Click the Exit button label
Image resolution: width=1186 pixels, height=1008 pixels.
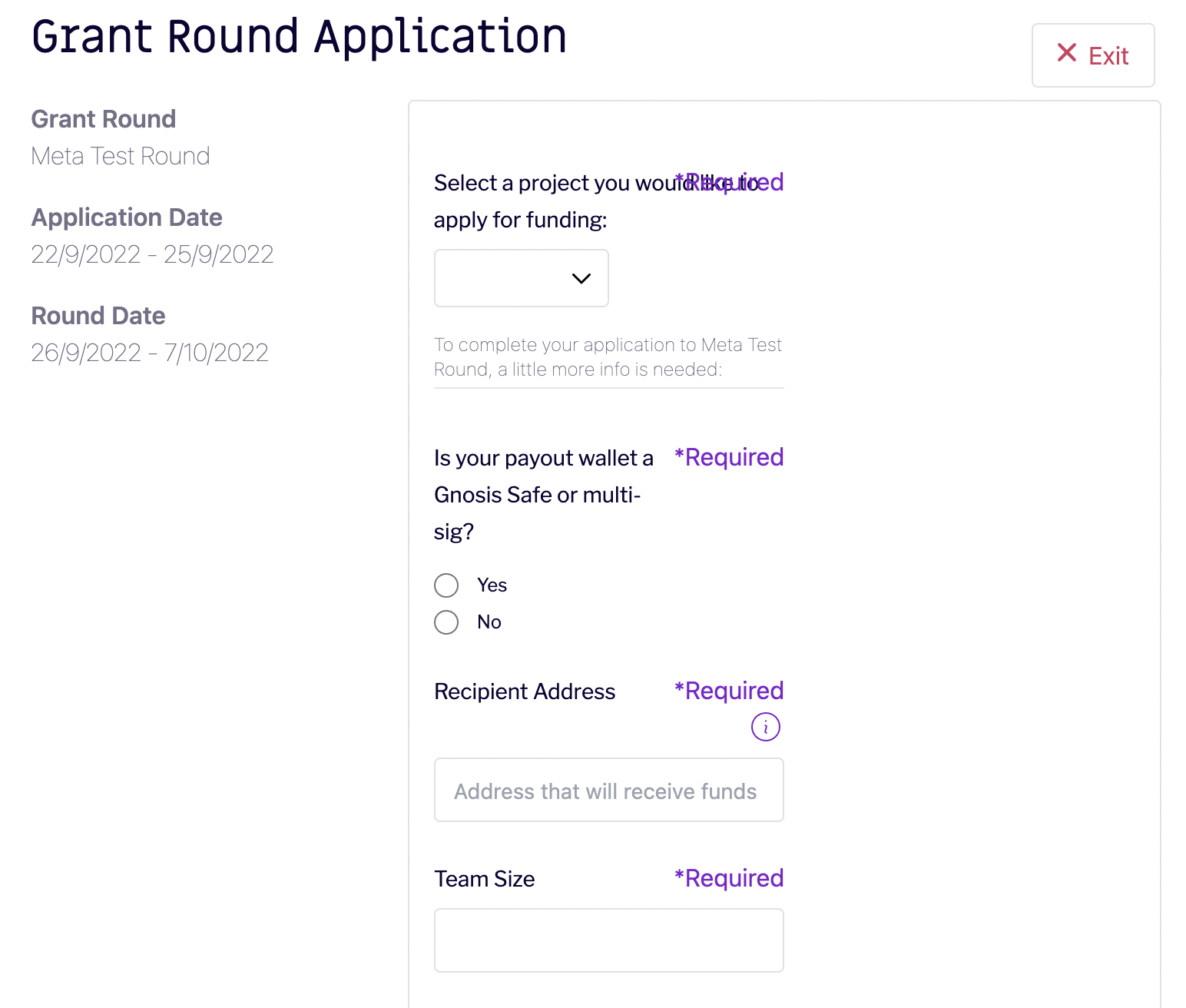click(1108, 56)
